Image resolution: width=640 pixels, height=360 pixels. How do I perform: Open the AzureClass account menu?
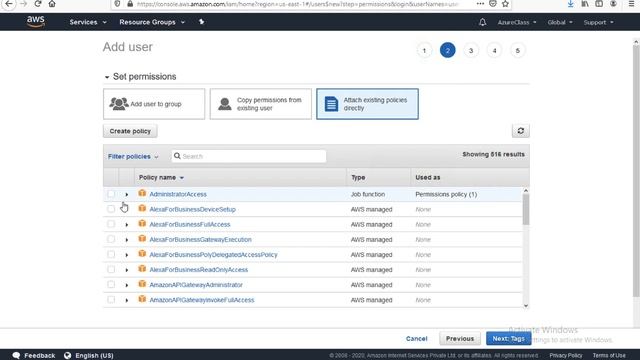point(517,22)
